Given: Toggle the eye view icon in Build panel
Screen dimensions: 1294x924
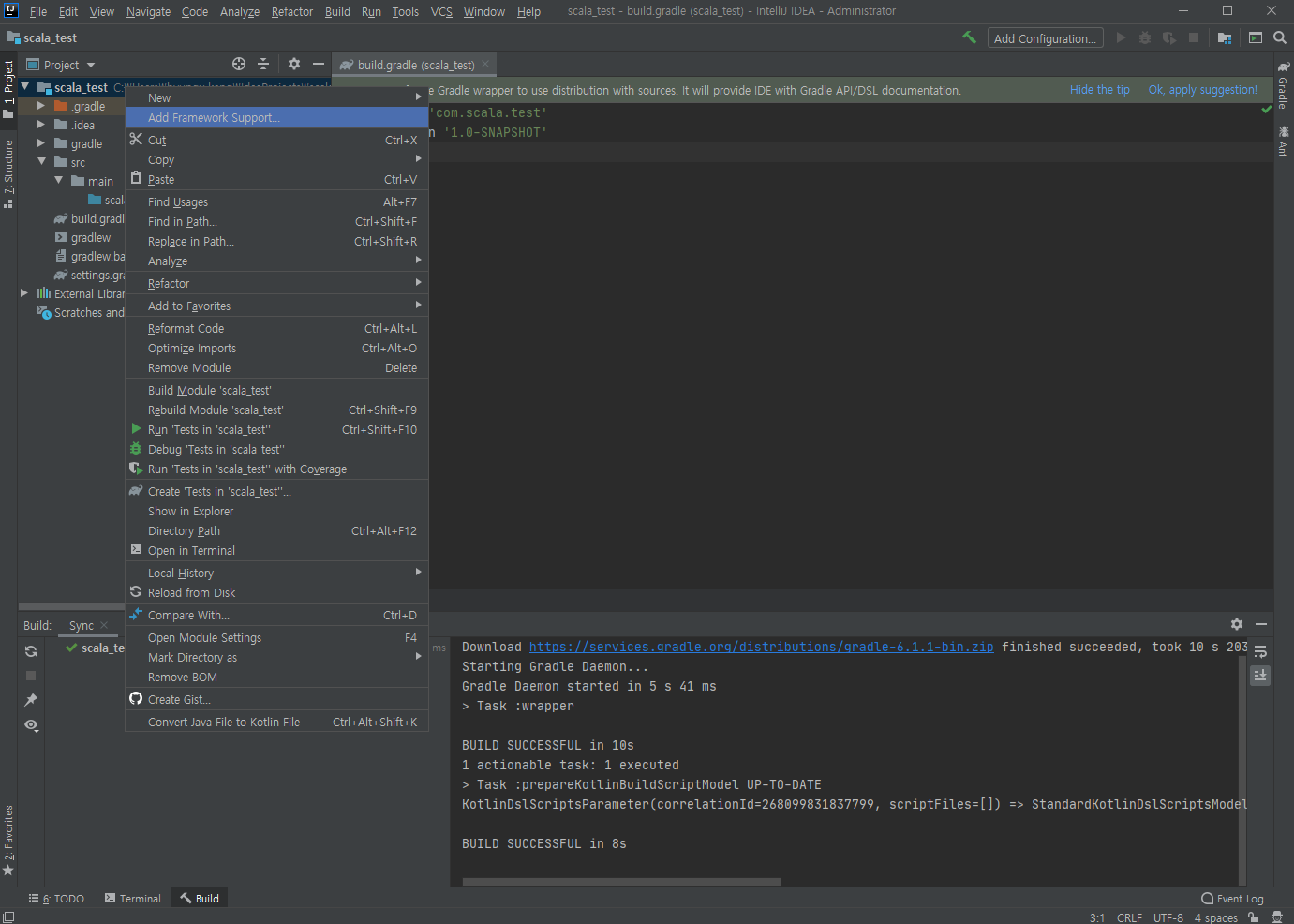Looking at the screenshot, I should 31,725.
